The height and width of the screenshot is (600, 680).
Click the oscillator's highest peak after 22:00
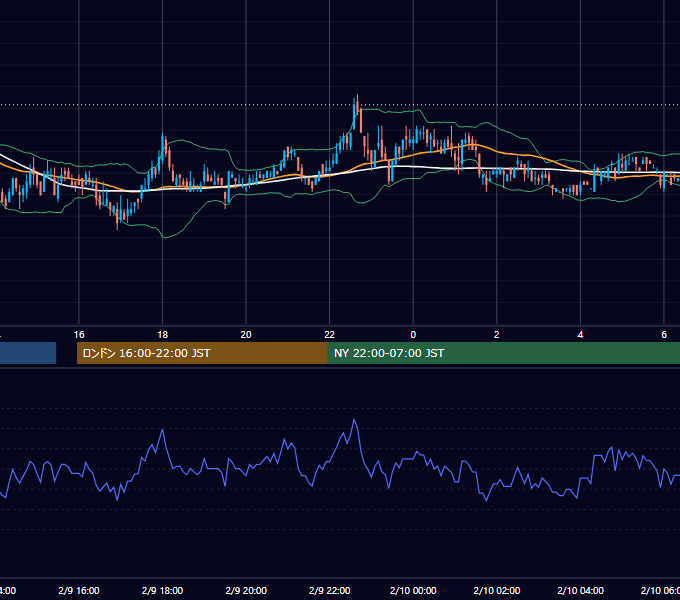(354, 419)
